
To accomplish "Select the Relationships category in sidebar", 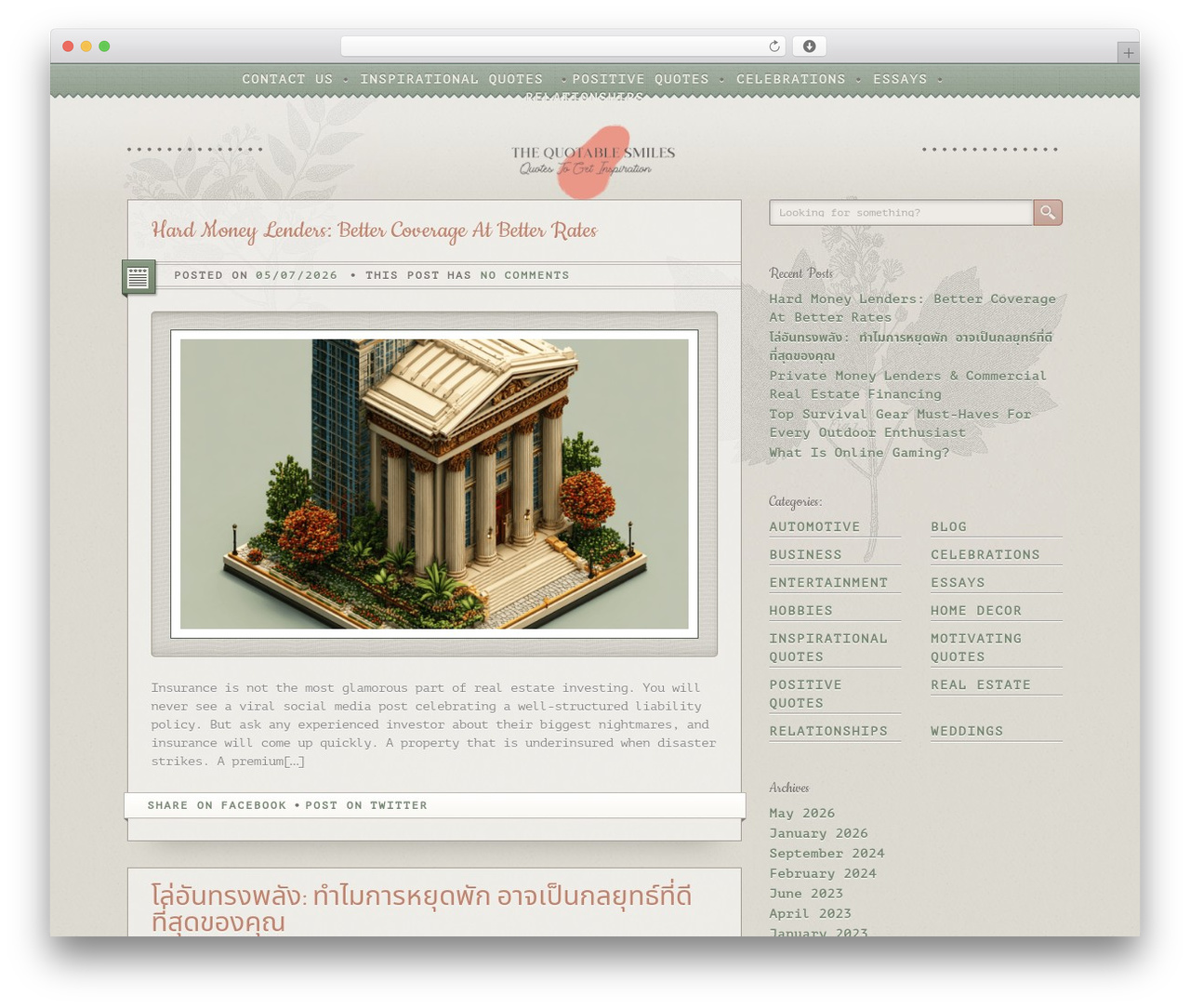I will point(828,731).
